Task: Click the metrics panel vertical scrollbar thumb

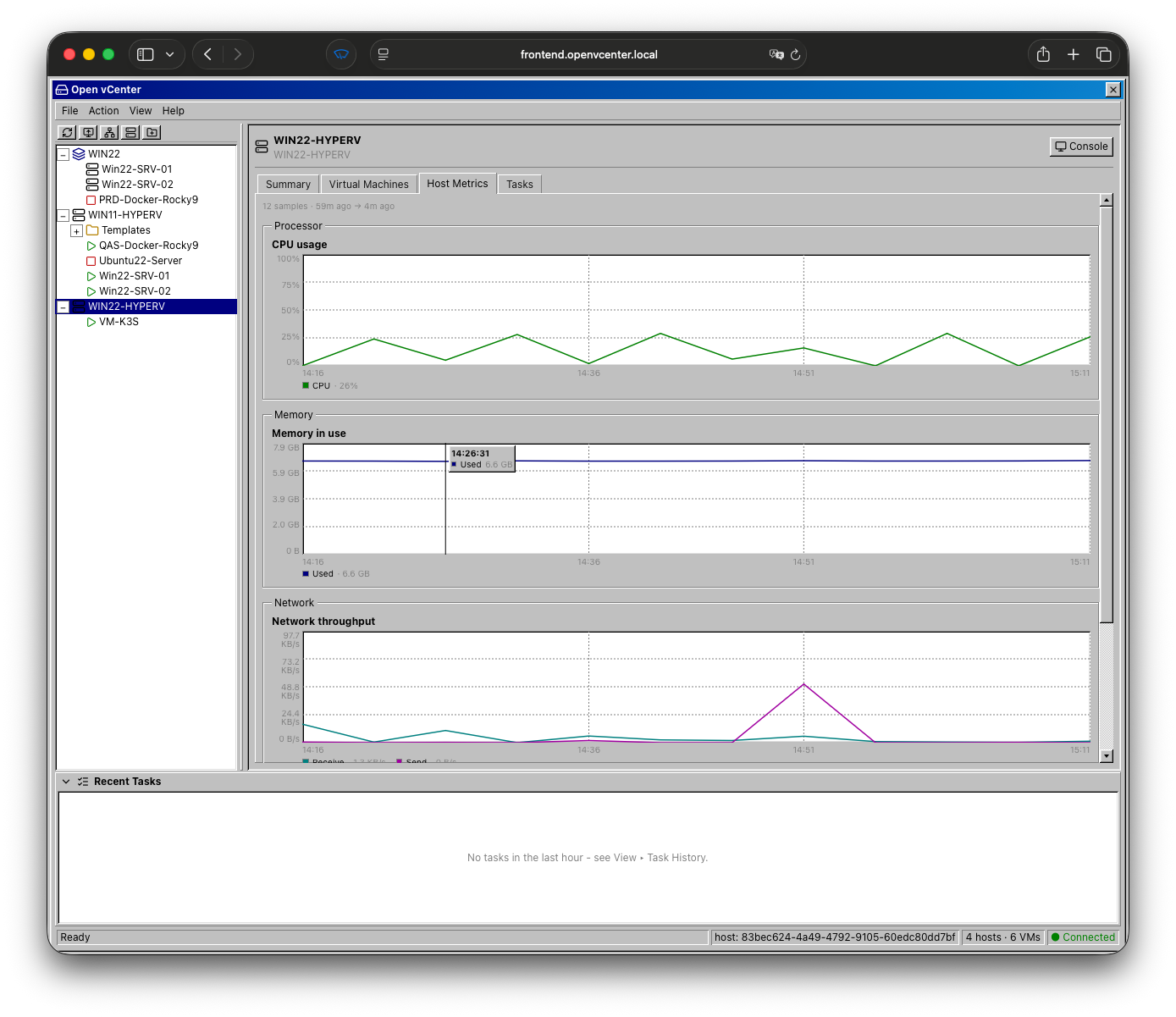Action: point(1107,415)
